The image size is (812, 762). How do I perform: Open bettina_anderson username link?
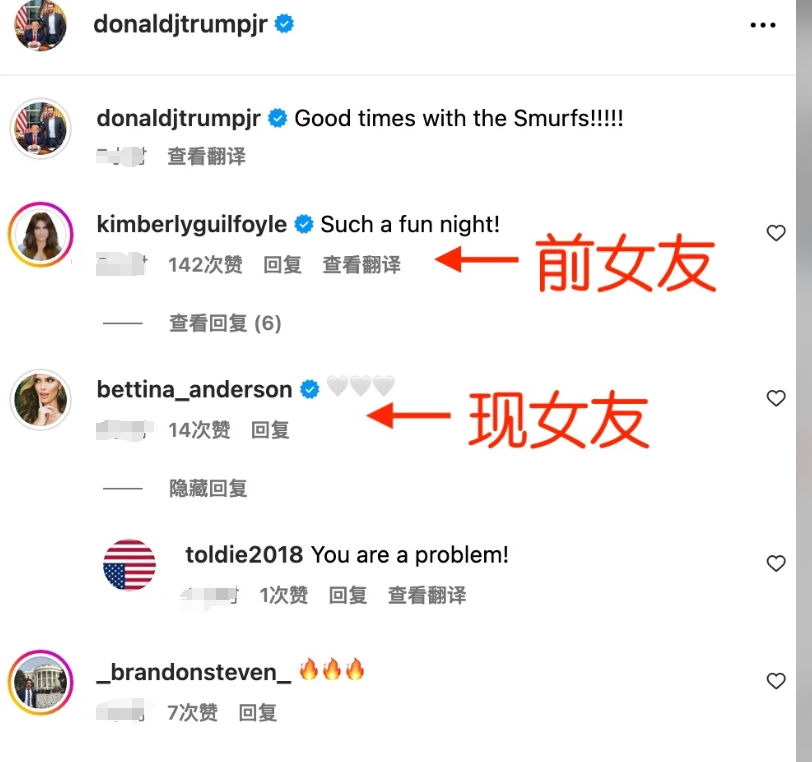click(x=194, y=390)
